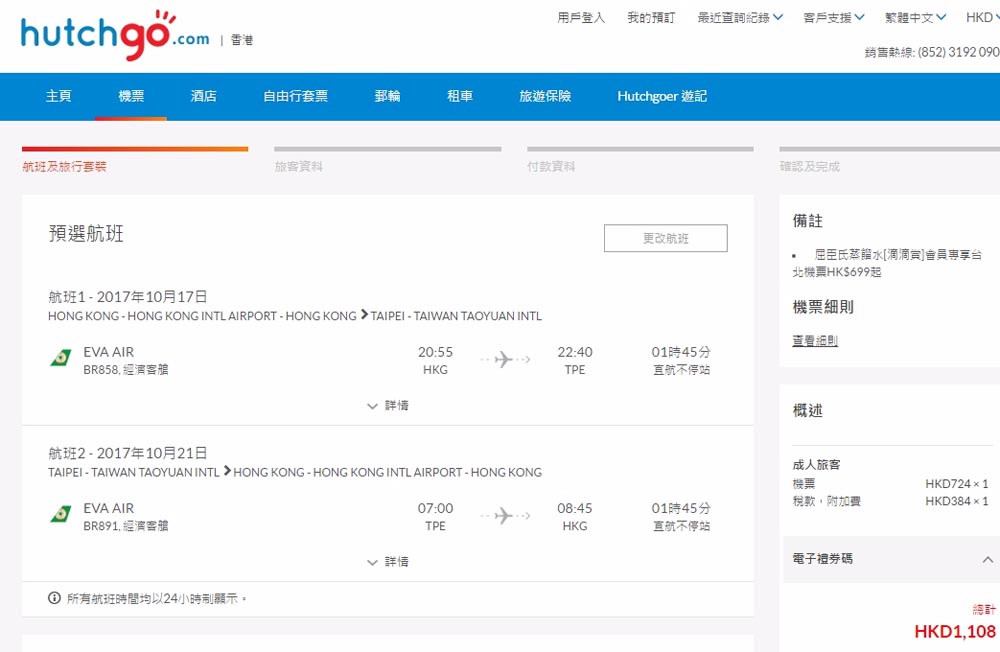
Task: Open the 客戶支援 dropdown
Action: (x=834, y=18)
